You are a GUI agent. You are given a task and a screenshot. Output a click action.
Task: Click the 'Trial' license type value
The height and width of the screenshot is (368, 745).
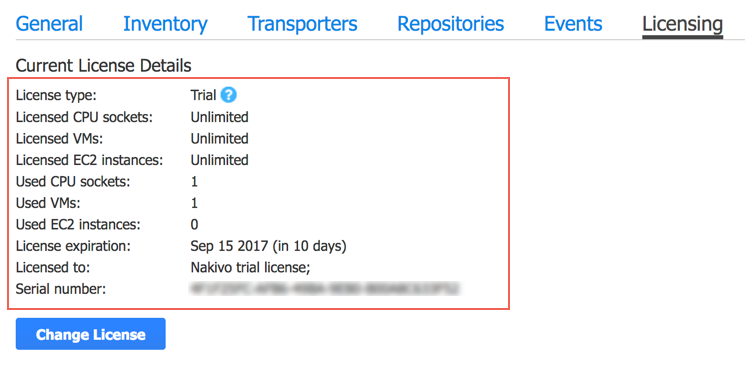[203, 95]
